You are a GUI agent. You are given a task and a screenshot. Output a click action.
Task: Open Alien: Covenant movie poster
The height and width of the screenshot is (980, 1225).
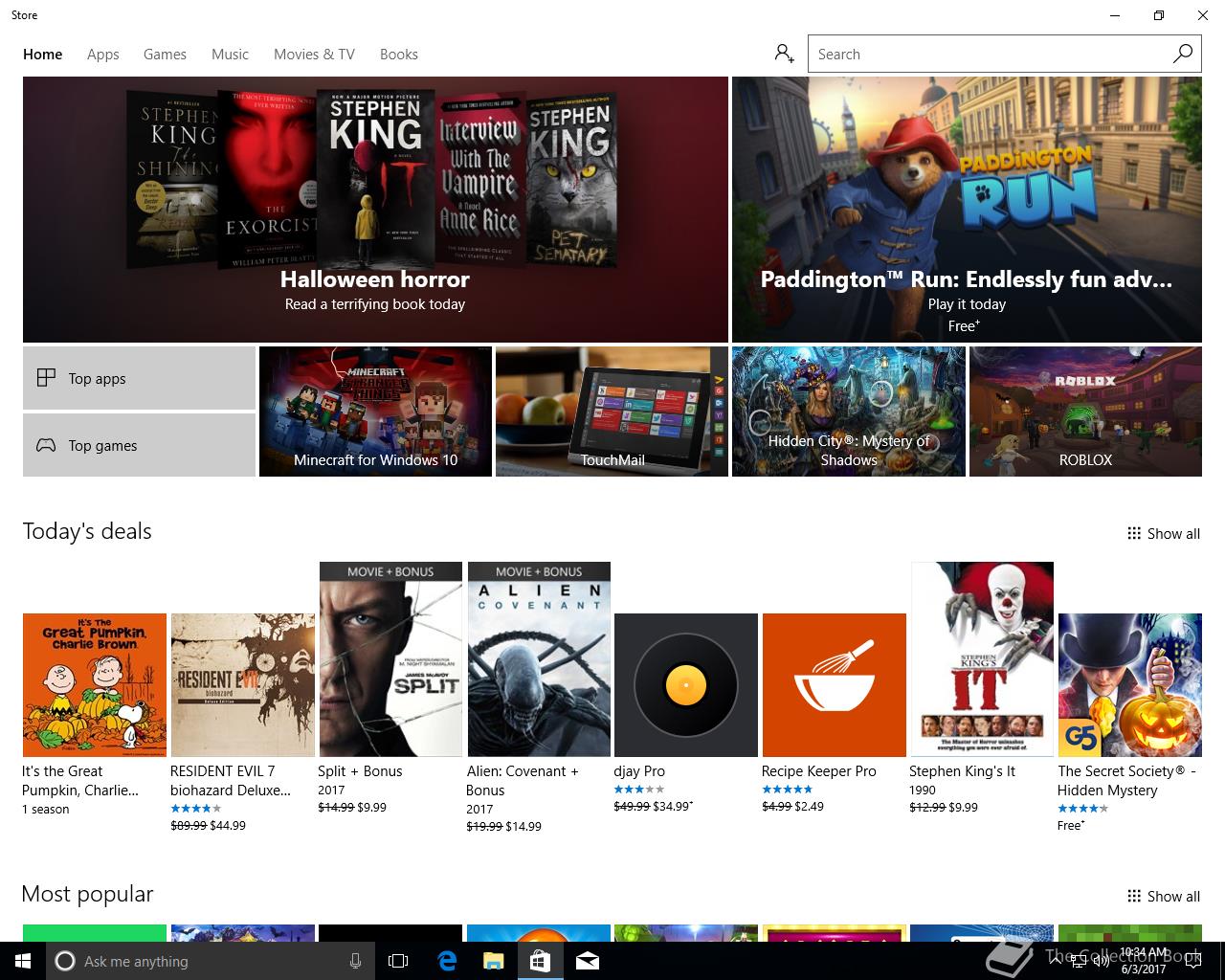539,659
